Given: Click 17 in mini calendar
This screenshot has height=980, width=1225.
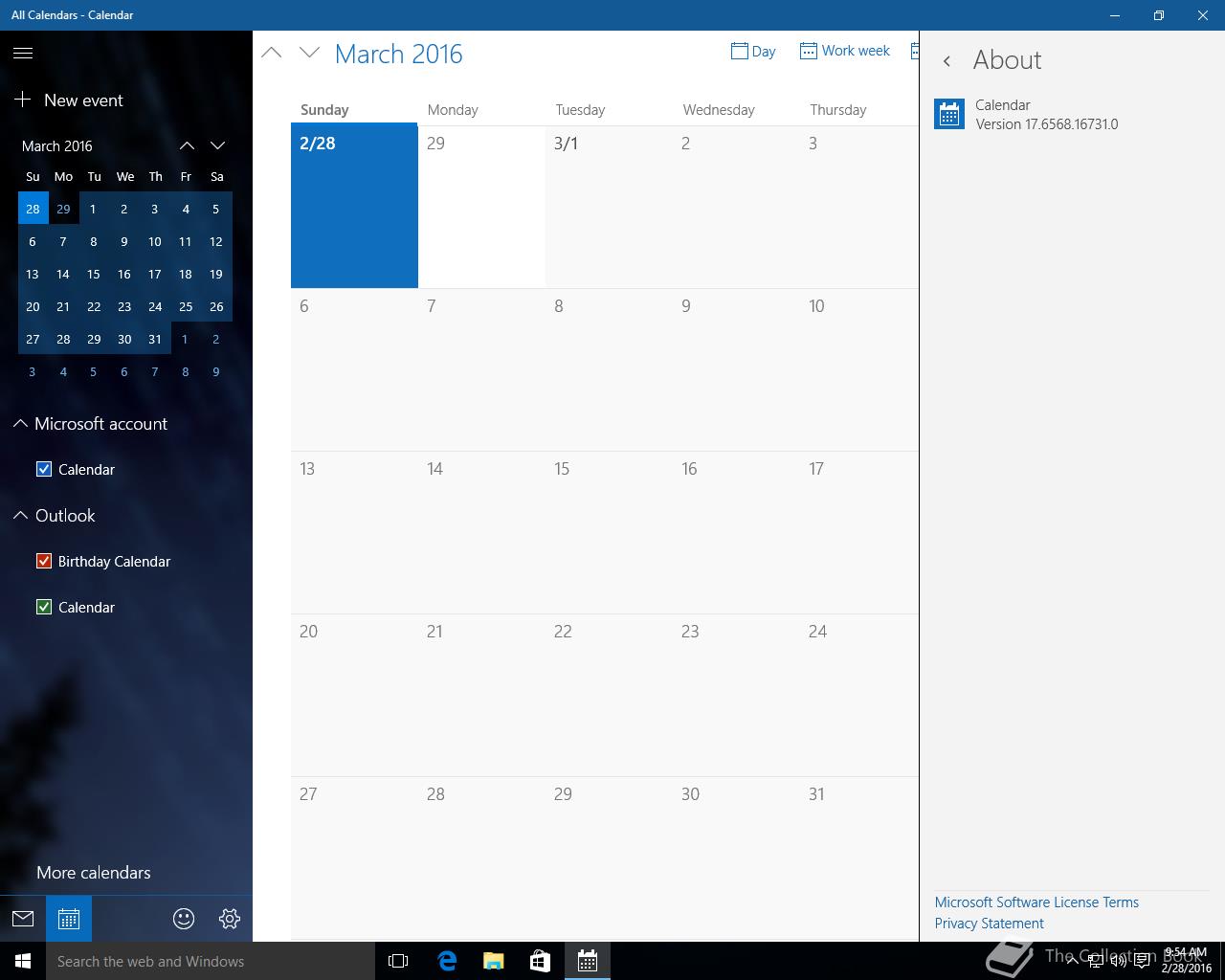Looking at the screenshot, I should (155, 274).
